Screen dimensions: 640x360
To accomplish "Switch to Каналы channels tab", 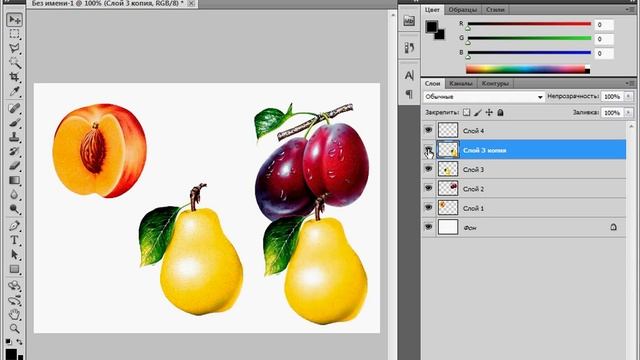I will coord(461,83).
